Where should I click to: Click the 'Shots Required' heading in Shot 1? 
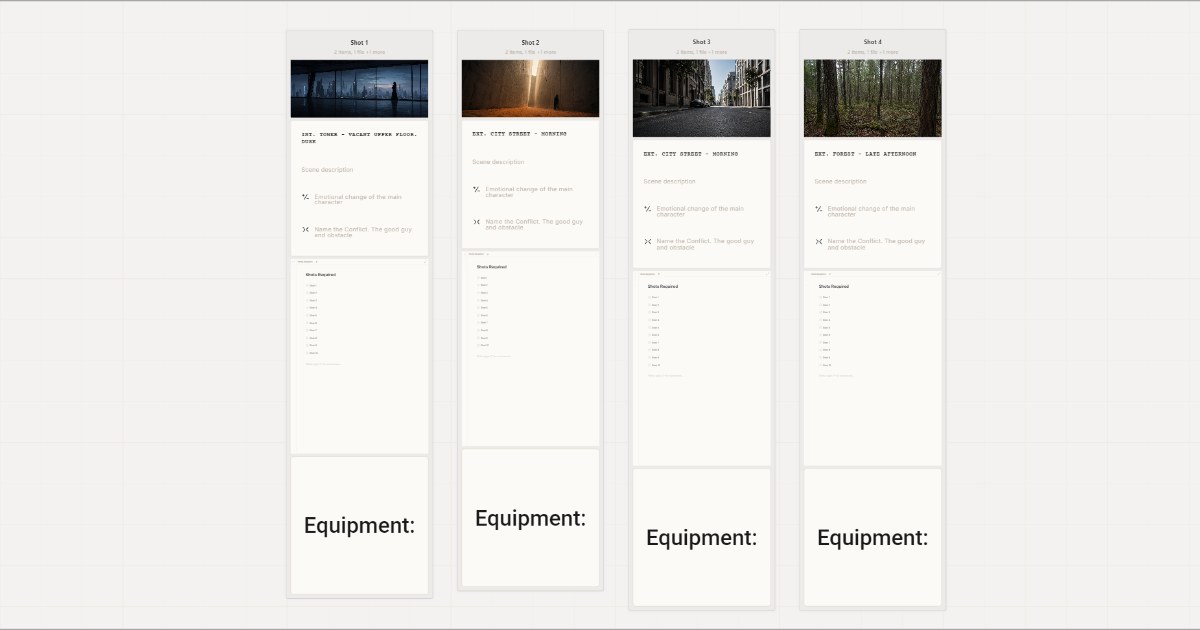[x=321, y=275]
